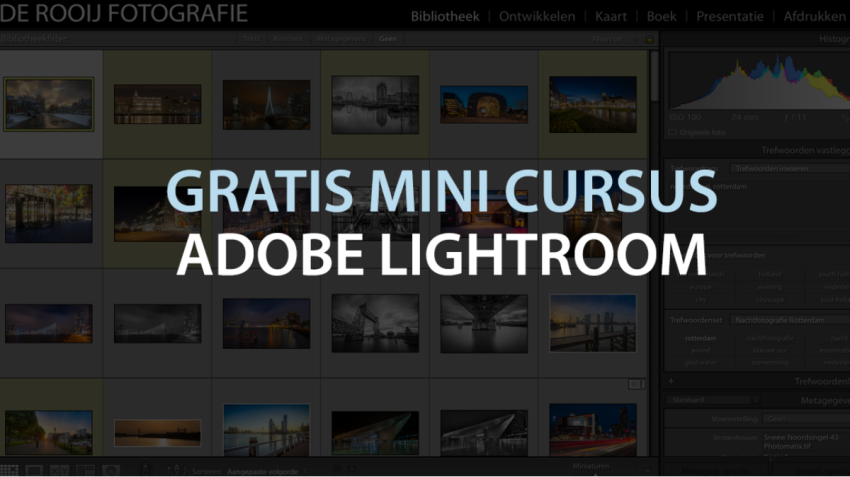Screen dimensions: 850x477
Task: Select the Markthal arch thumbnail in first row
Action: [x=484, y=105]
